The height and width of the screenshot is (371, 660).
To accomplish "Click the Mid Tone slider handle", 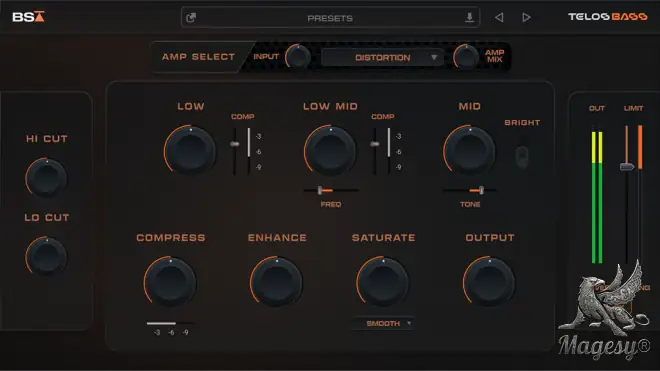I will (481, 190).
